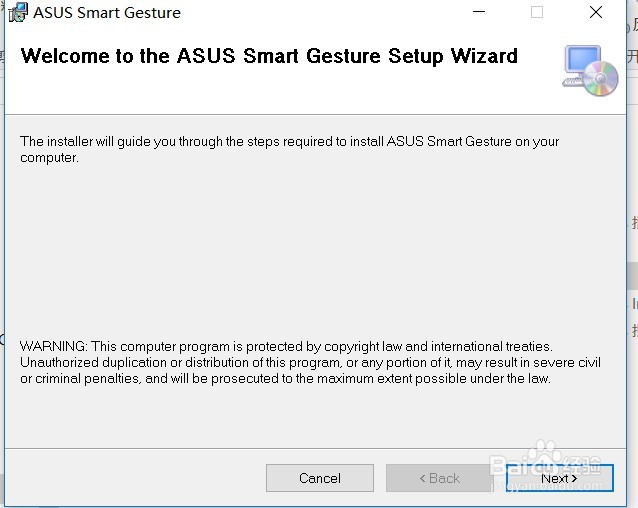Open the installer system menu icon
This screenshot has width=638, height=508.
tap(18, 12)
